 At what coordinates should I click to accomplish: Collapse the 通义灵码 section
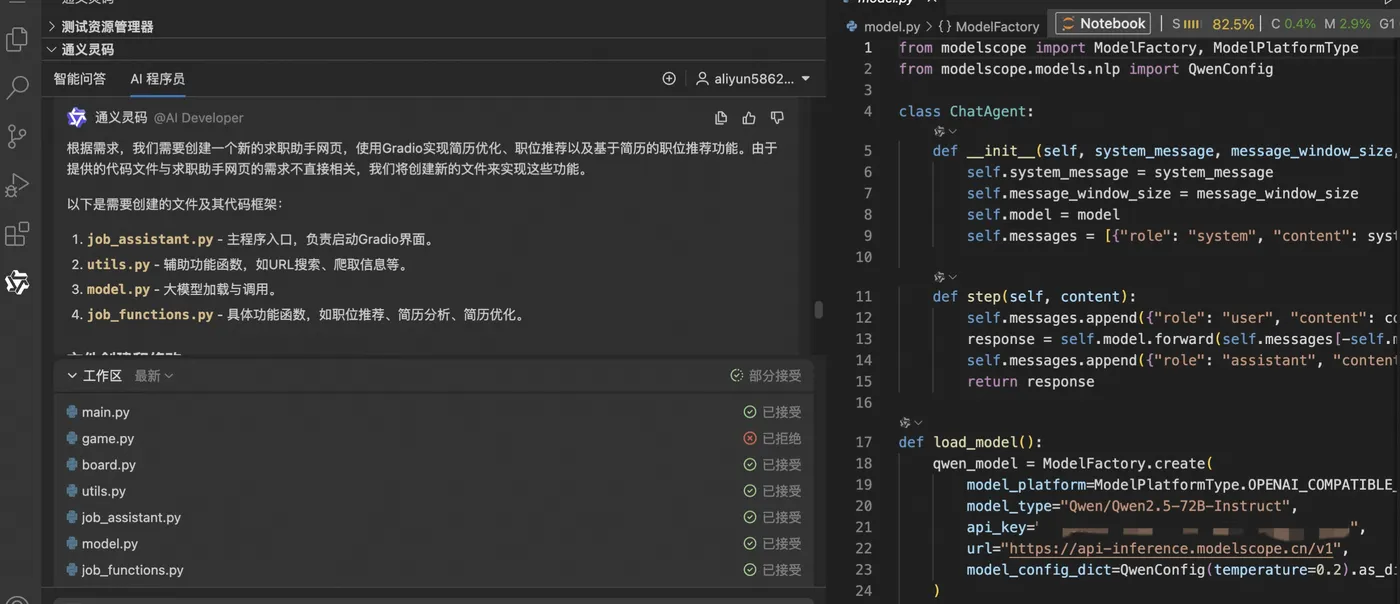coord(51,49)
